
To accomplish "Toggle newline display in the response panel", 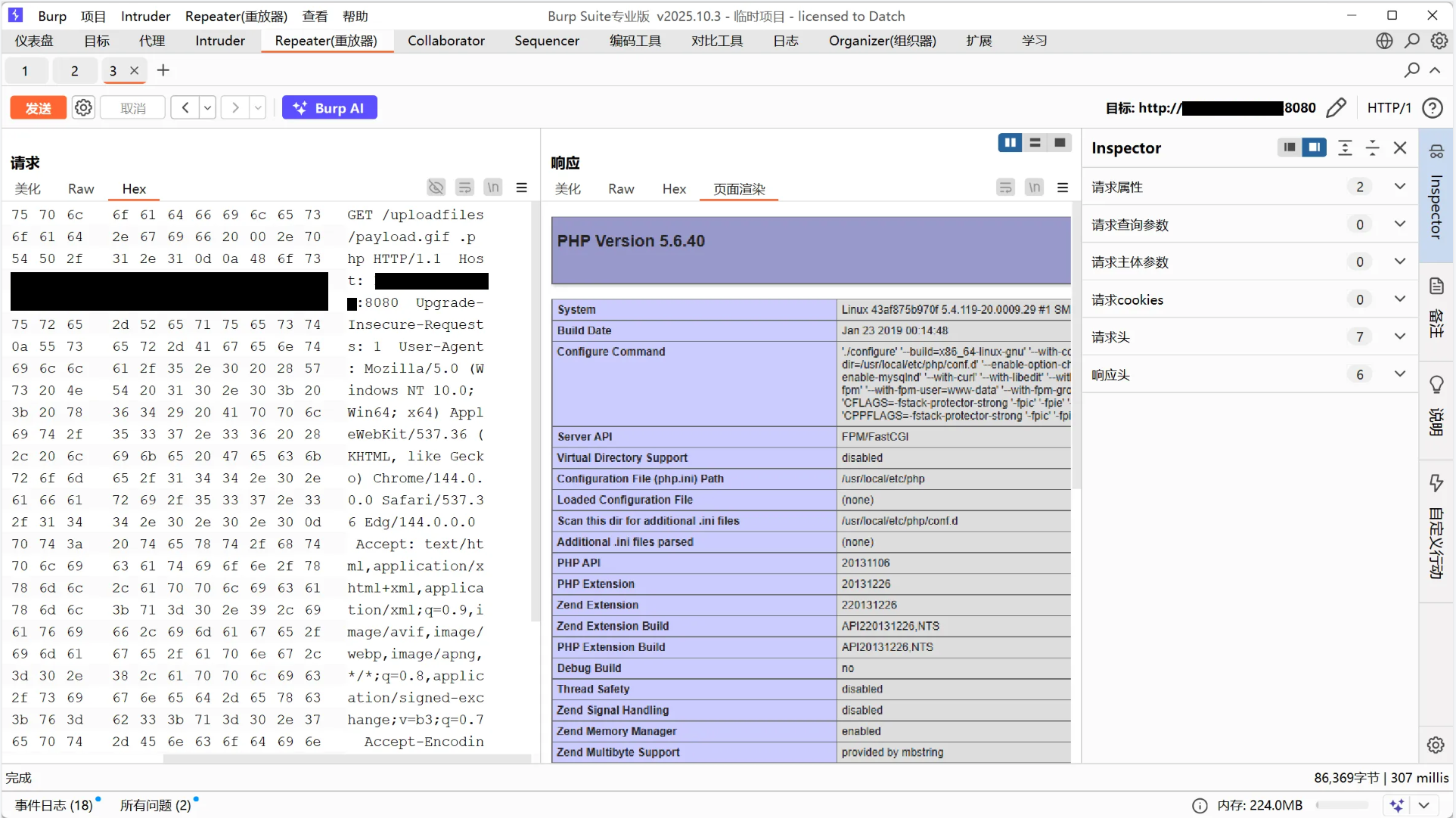I will tap(1034, 187).
